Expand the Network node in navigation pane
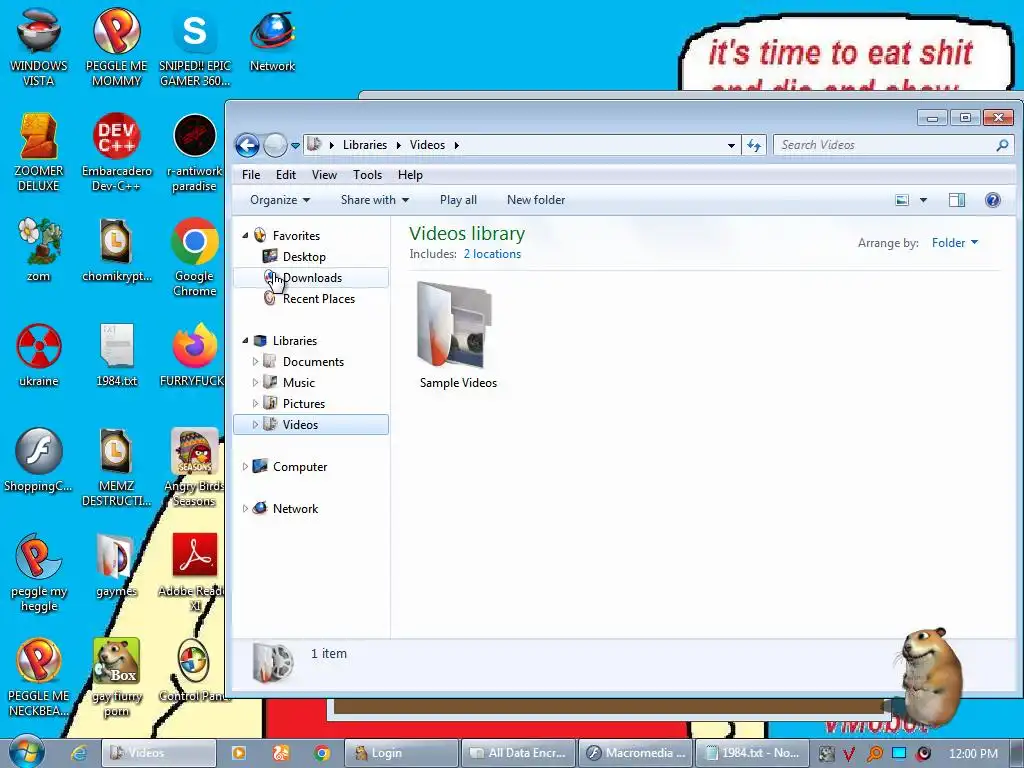 click(x=245, y=508)
